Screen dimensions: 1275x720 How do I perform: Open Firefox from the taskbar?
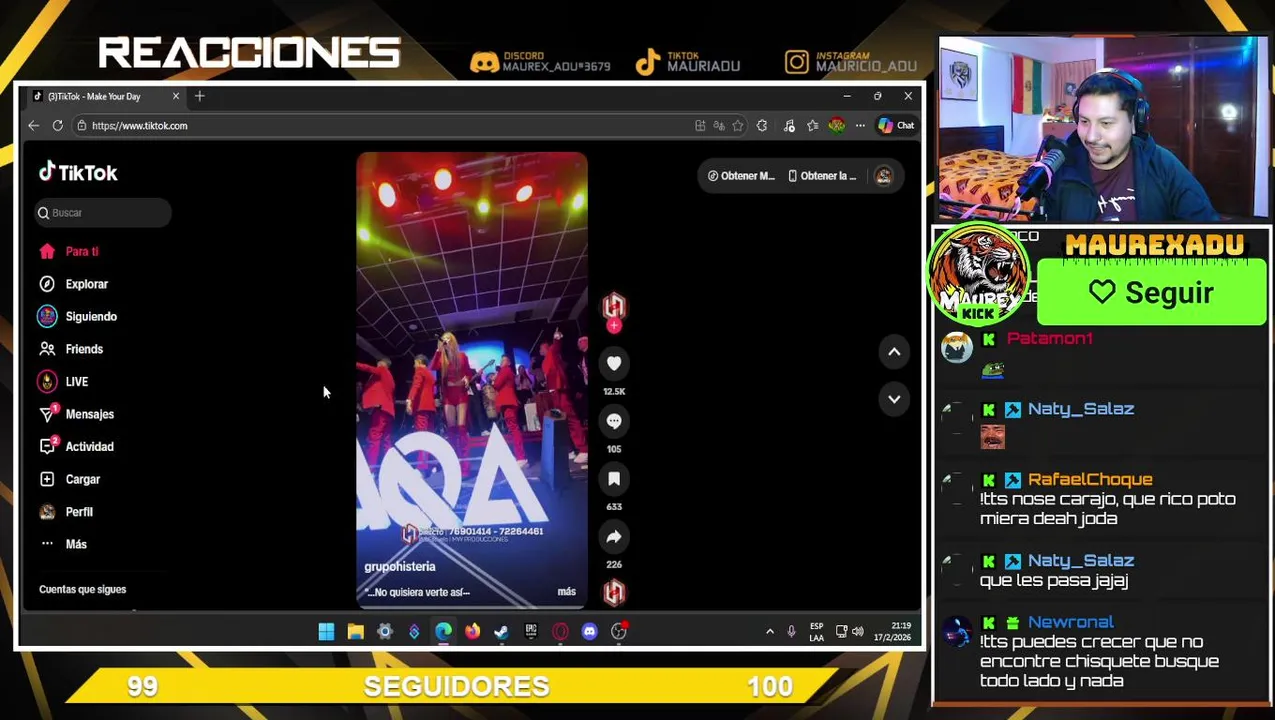[x=472, y=631]
